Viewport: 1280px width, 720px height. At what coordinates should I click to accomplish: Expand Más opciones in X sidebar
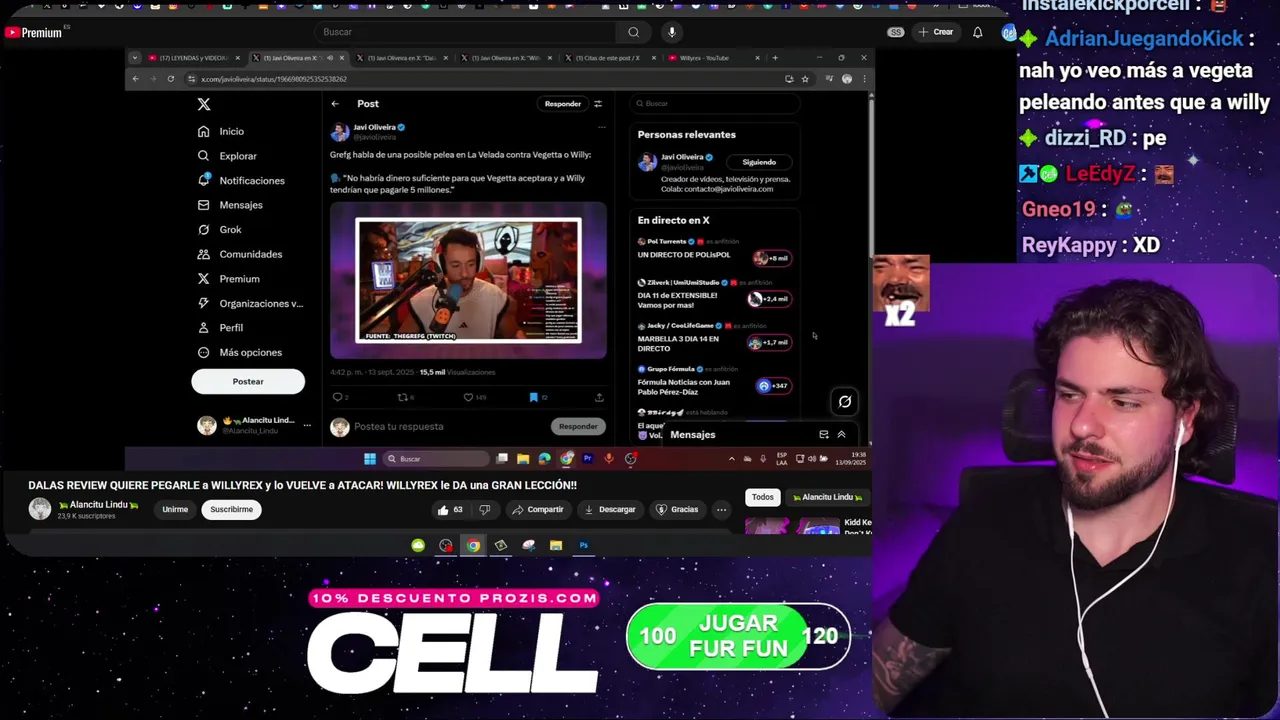click(240, 352)
